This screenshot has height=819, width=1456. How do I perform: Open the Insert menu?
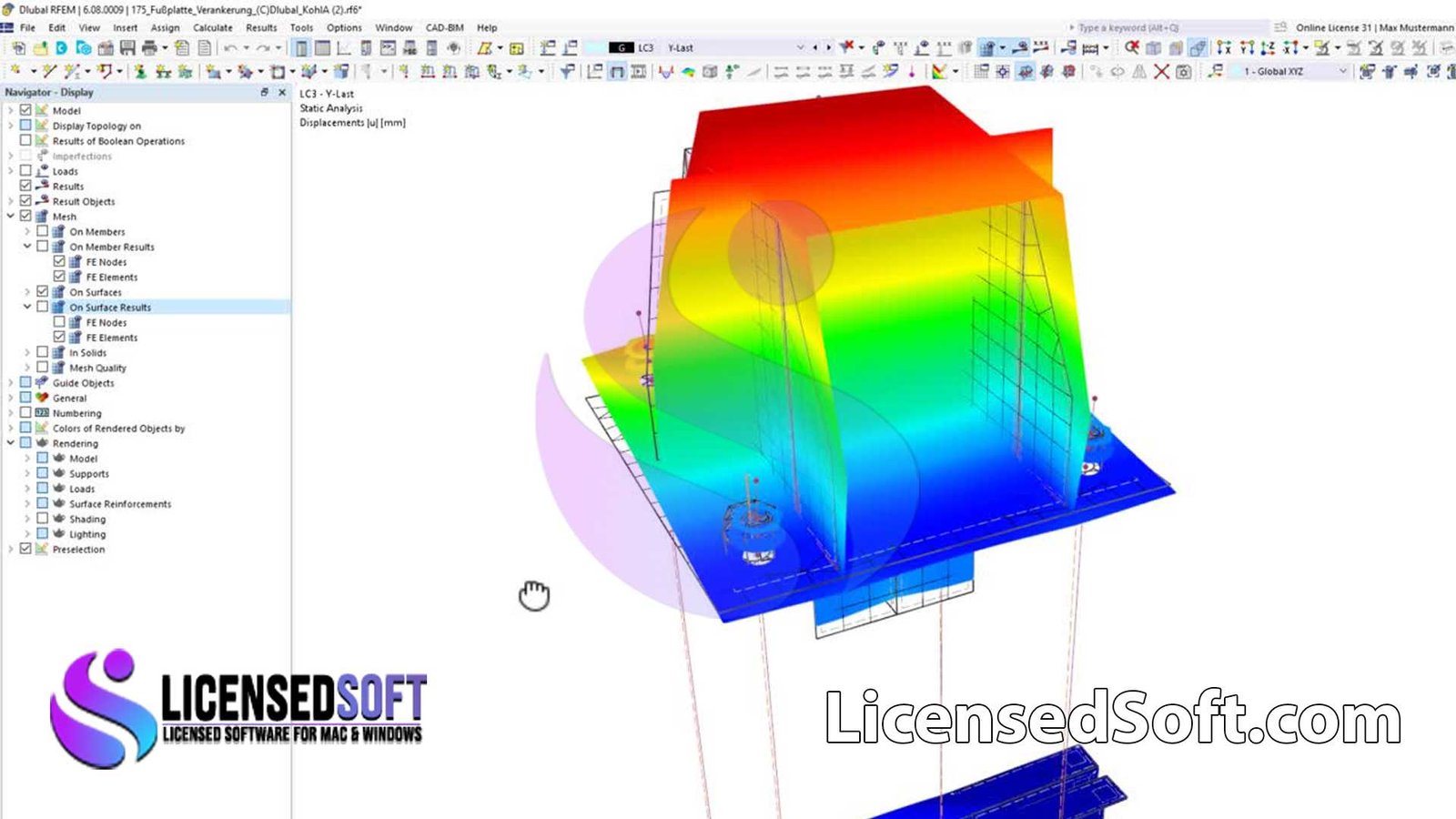point(125,27)
